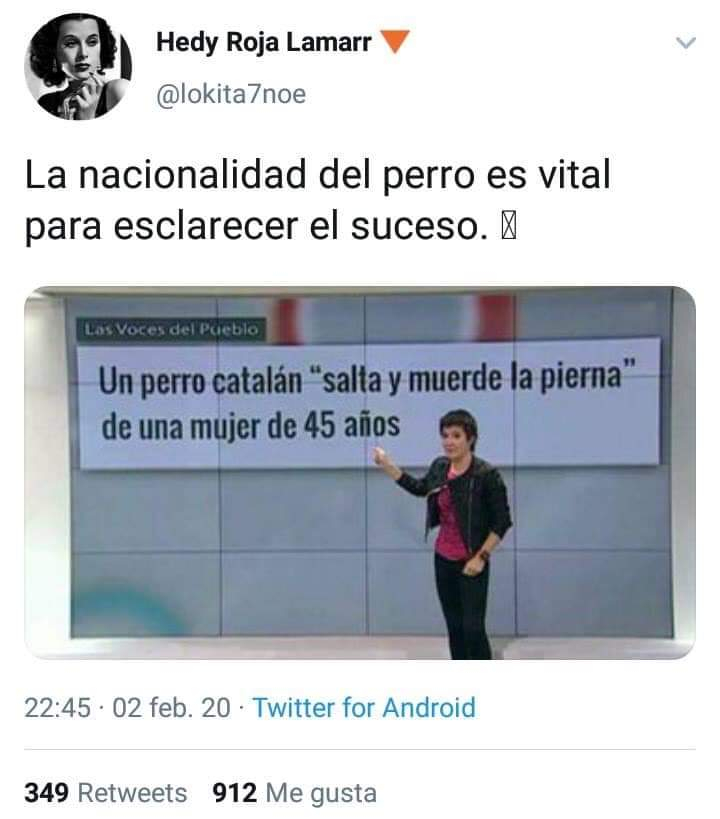The width and height of the screenshot is (720, 819).
Task: Open the @lokita7noe handle link
Action: [231, 95]
